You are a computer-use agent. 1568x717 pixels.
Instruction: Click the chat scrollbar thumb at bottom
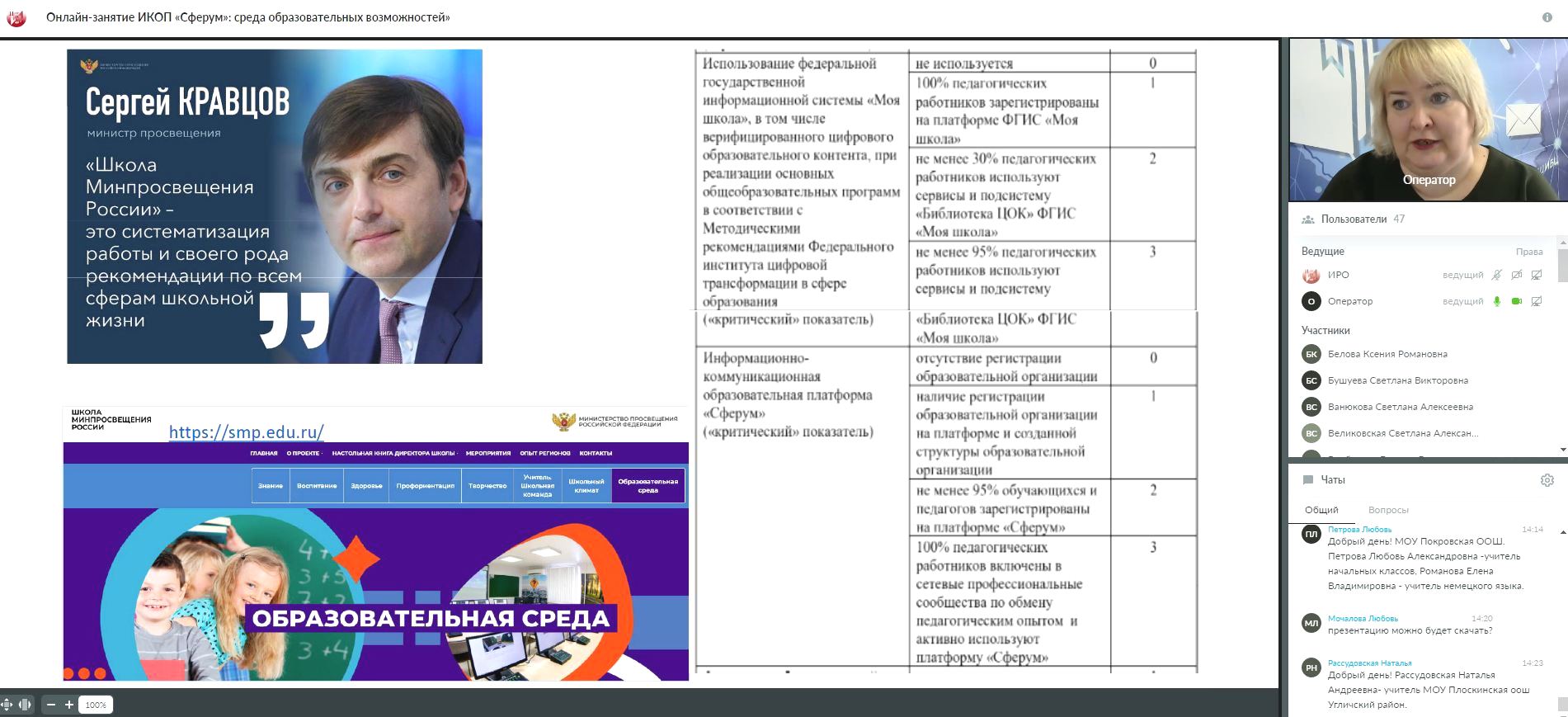(x=1562, y=704)
